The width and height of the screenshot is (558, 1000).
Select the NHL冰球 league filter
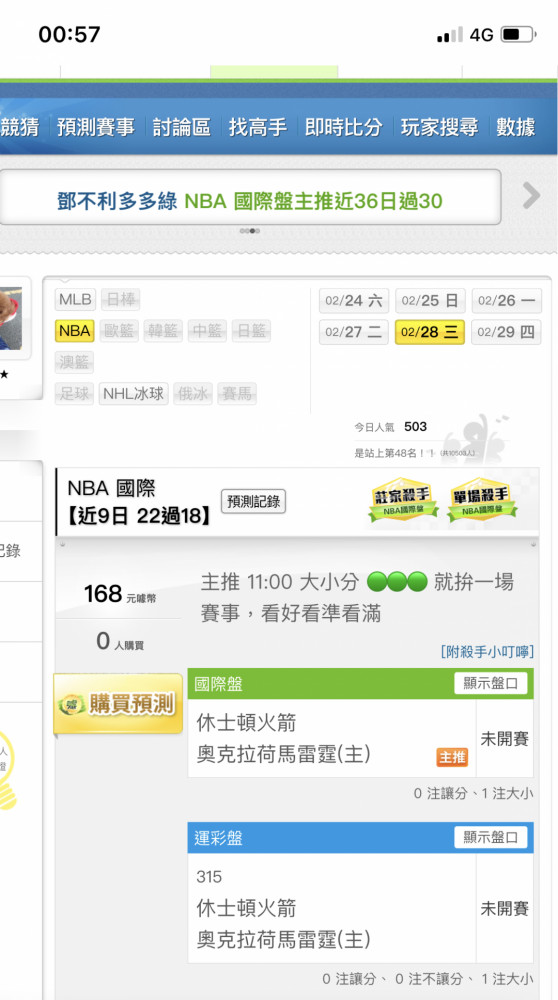point(133,394)
